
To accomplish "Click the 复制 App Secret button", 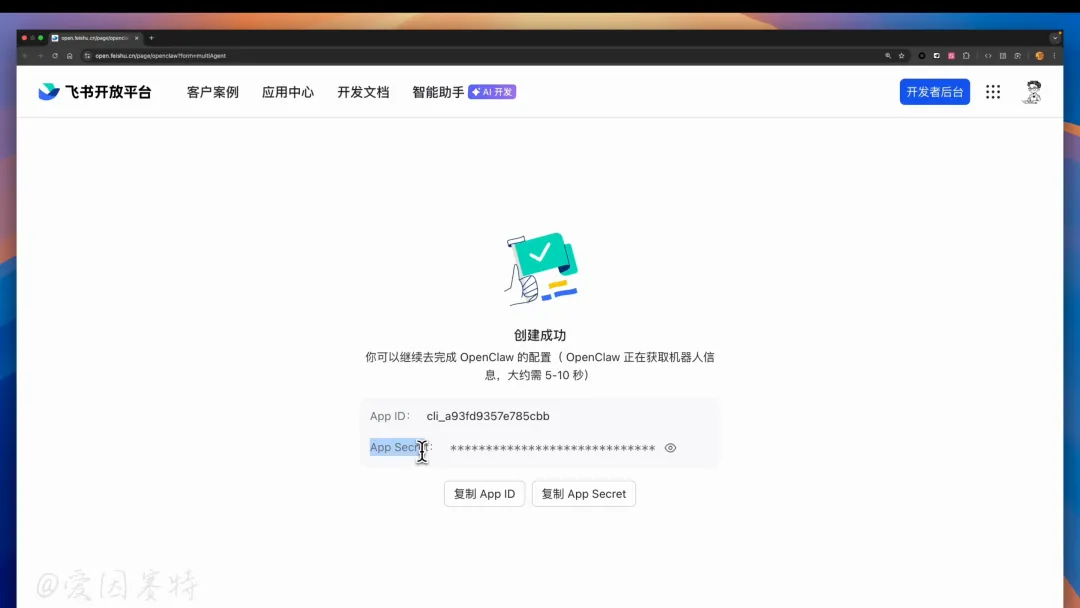I will click(x=583, y=494).
